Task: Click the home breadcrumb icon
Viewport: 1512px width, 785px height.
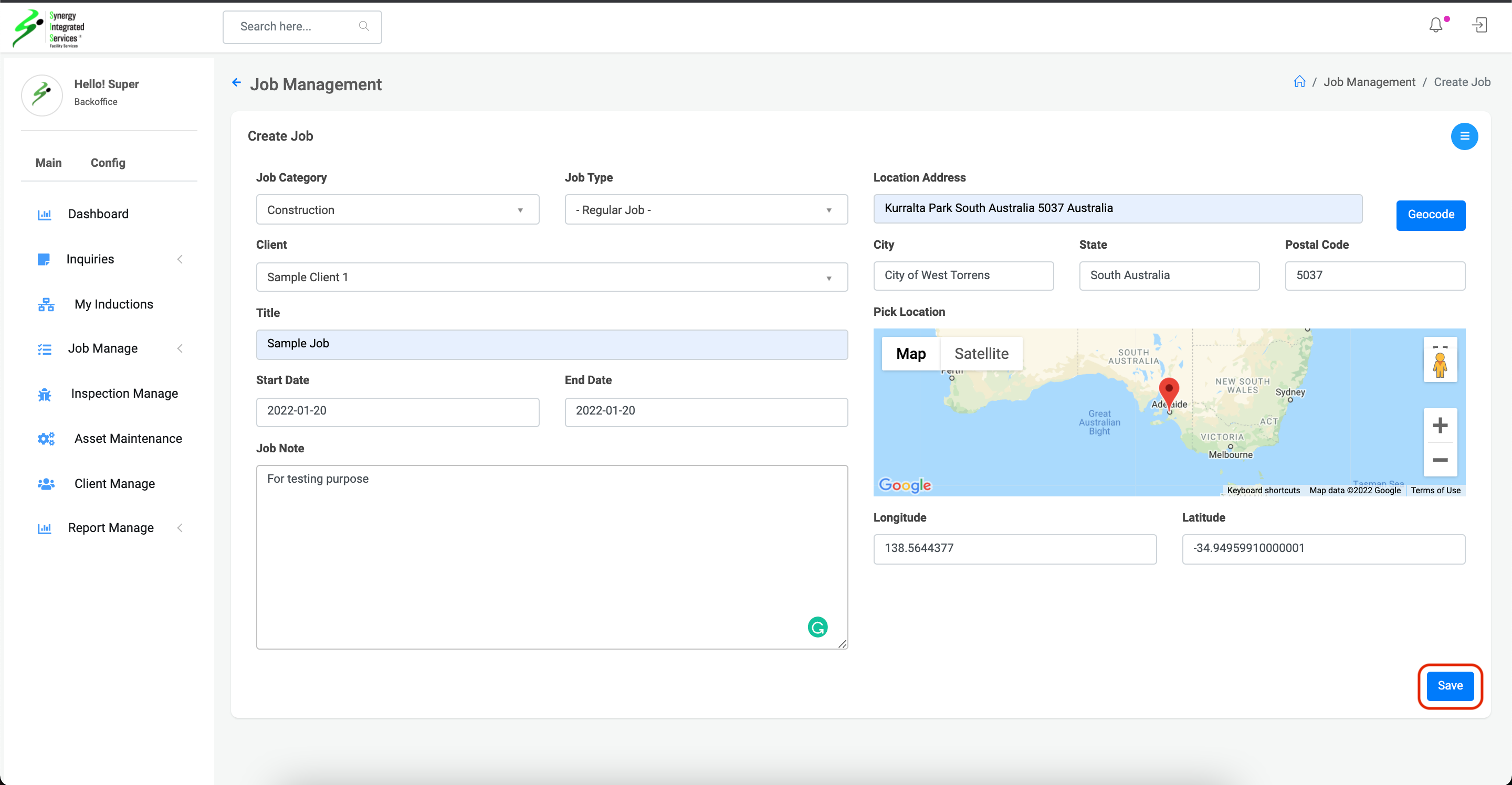Action: [x=1299, y=81]
